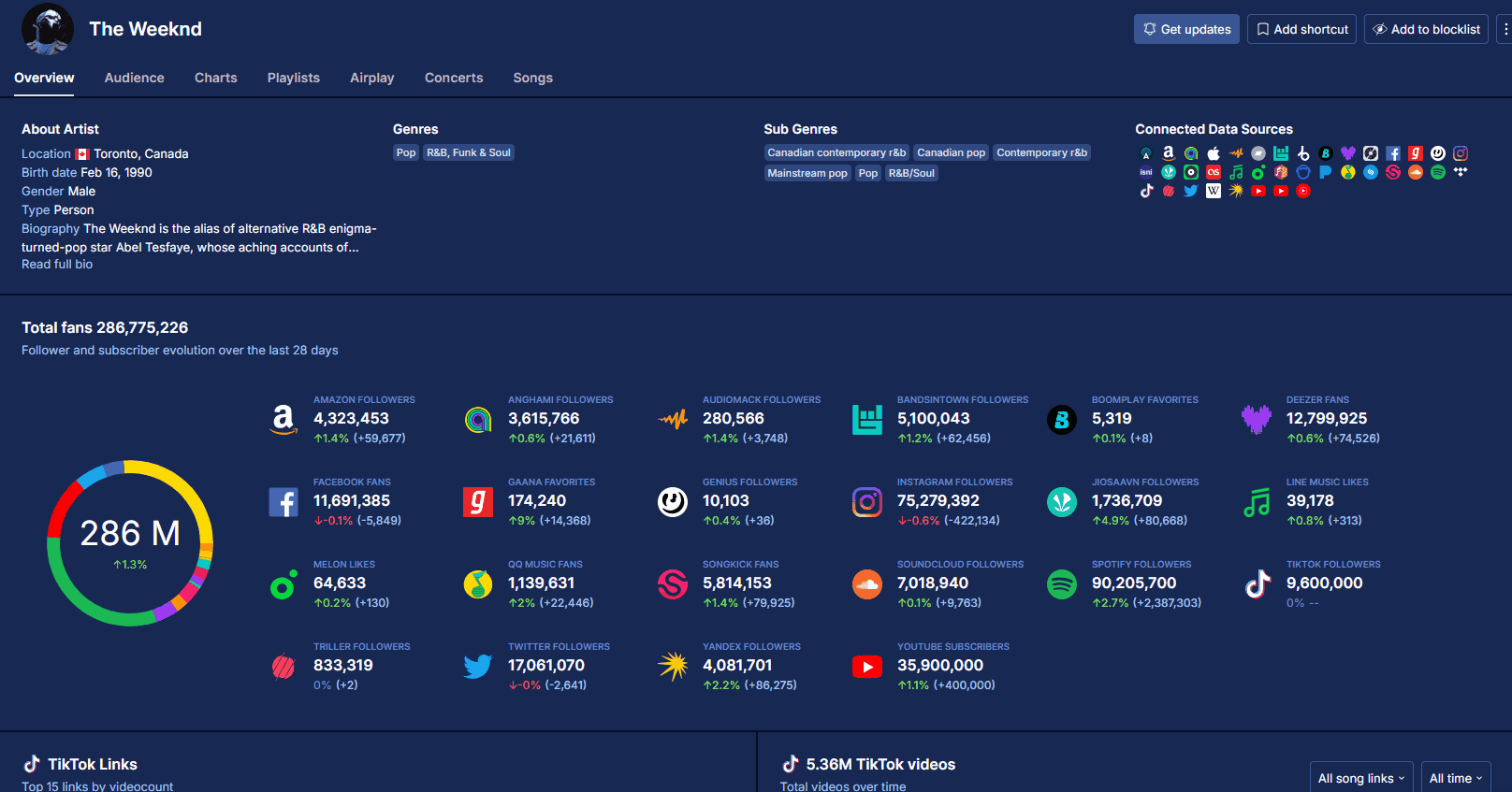Click the Bandsintown followers icon
Image resolution: width=1512 pixels, height=792 pixels.
(x=866, y=420)
